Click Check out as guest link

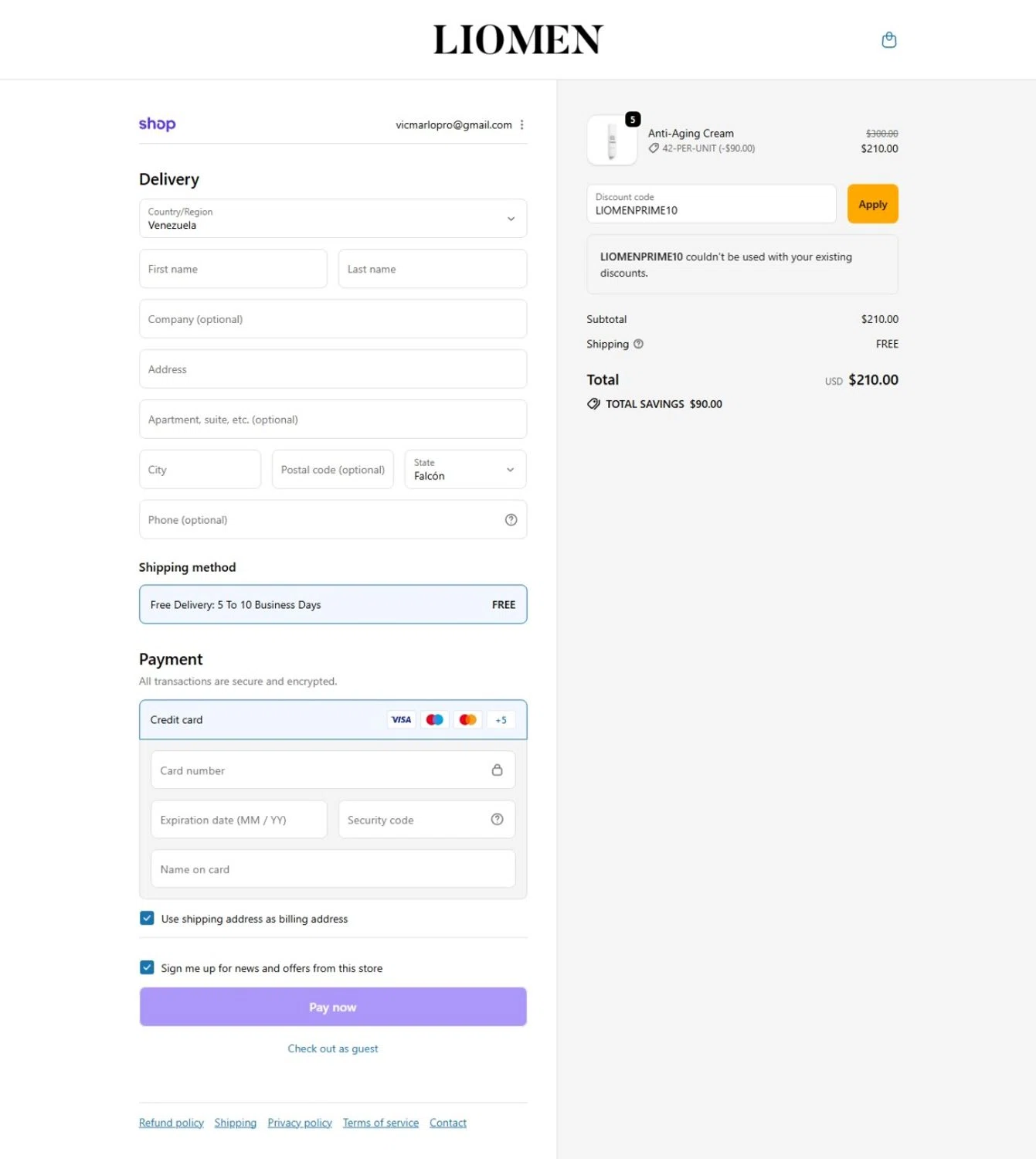(333, 1049)
